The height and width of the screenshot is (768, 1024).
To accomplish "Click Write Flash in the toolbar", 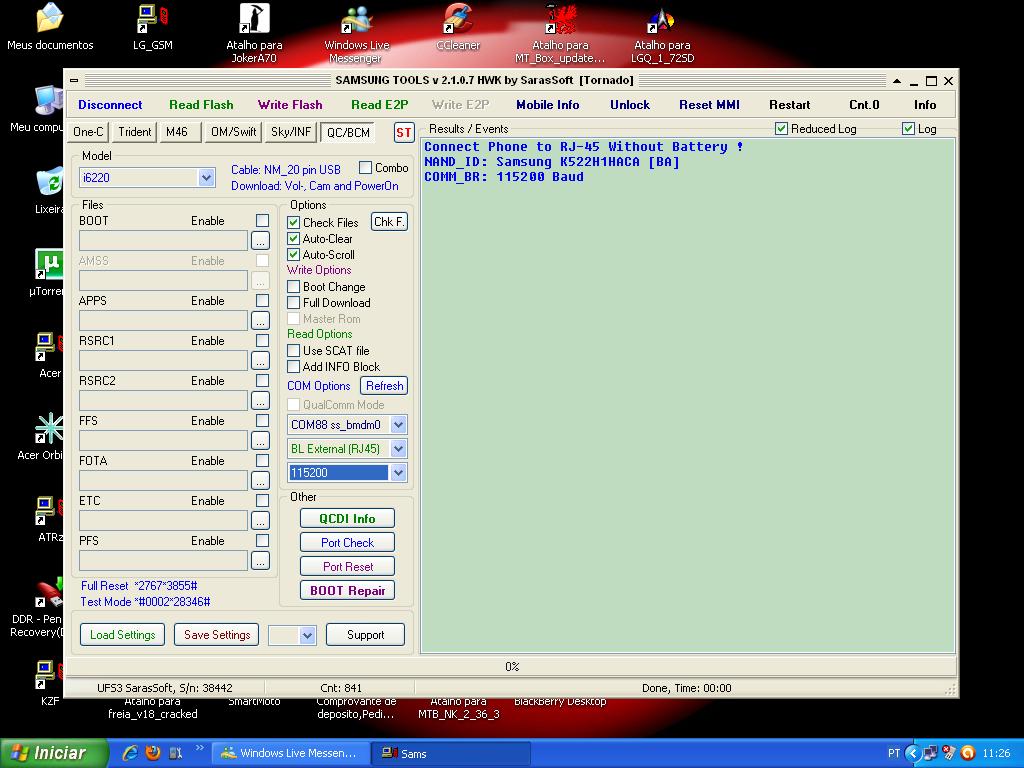I will tap(290, 104).
